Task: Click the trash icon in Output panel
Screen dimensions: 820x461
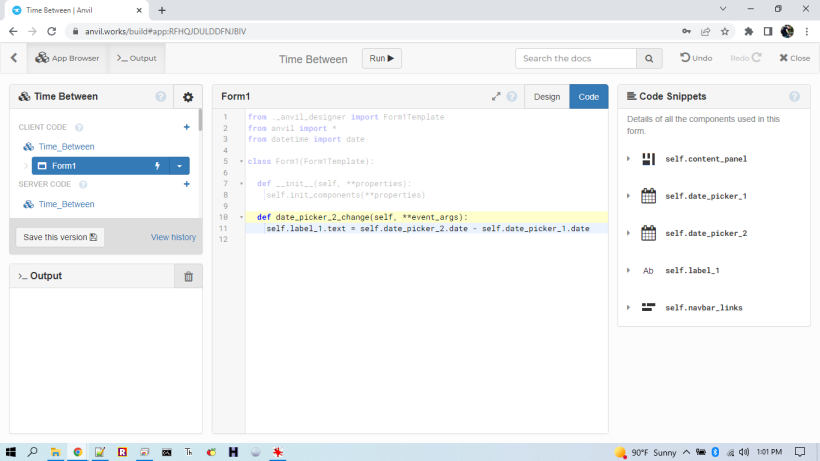Action: 187,276
